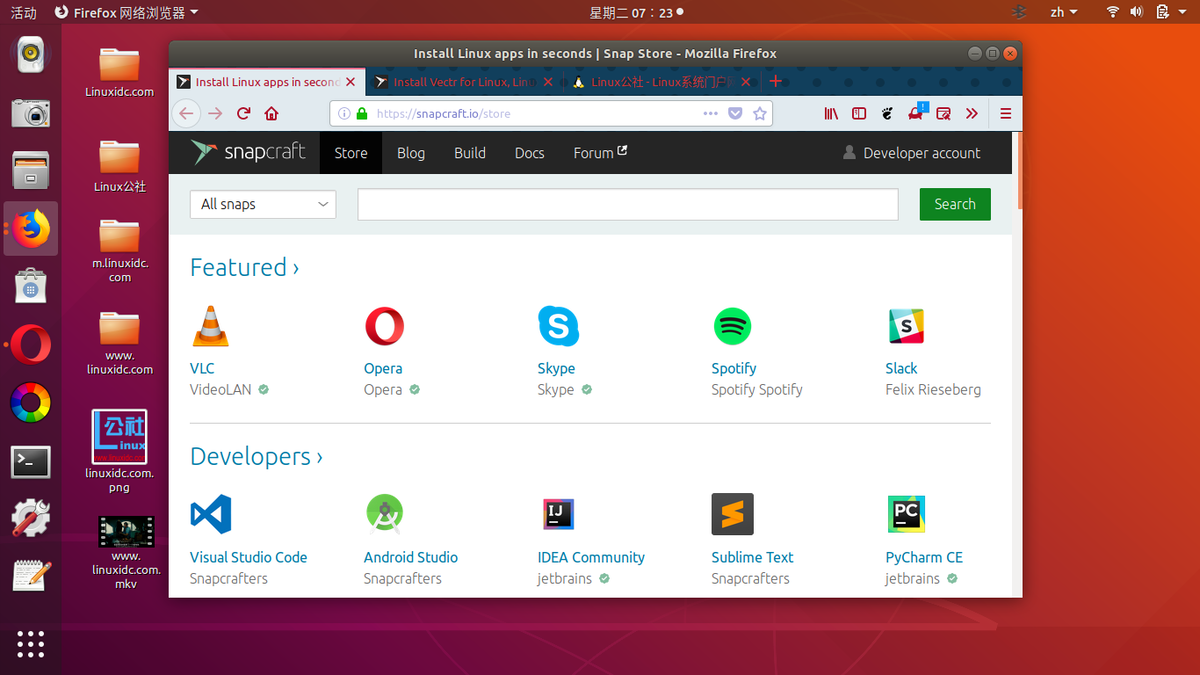Open page actions three-dot menu
This screenshot has height=675, width=1200.
[710, 113]
